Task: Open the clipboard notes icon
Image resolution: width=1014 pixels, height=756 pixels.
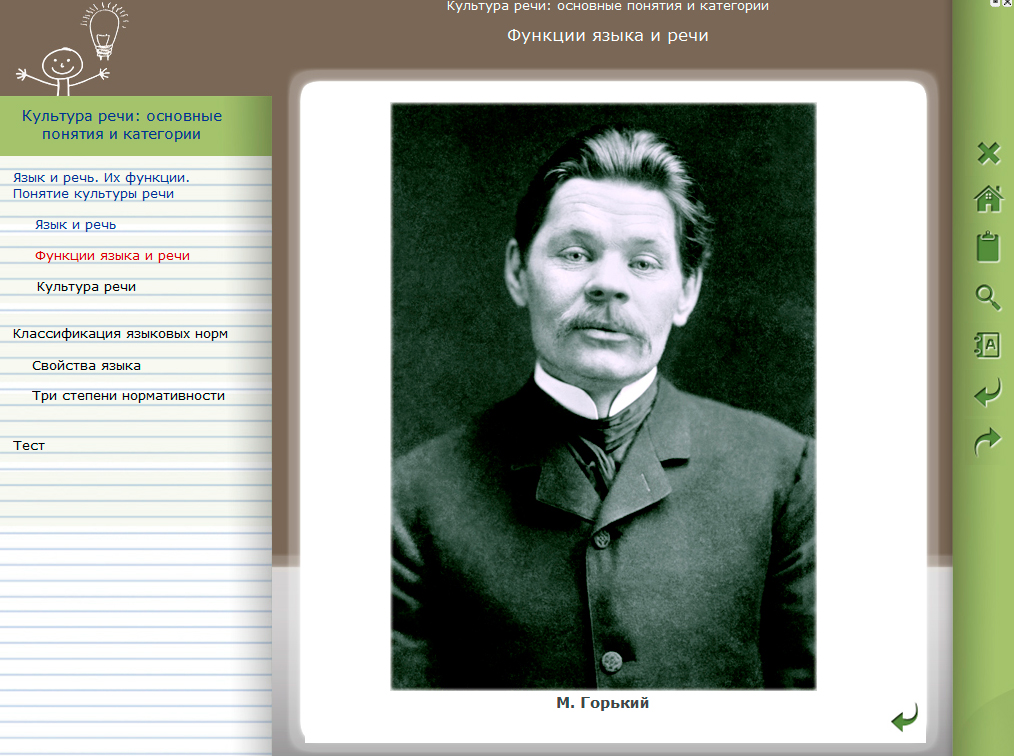Action: tap(988, 247)
